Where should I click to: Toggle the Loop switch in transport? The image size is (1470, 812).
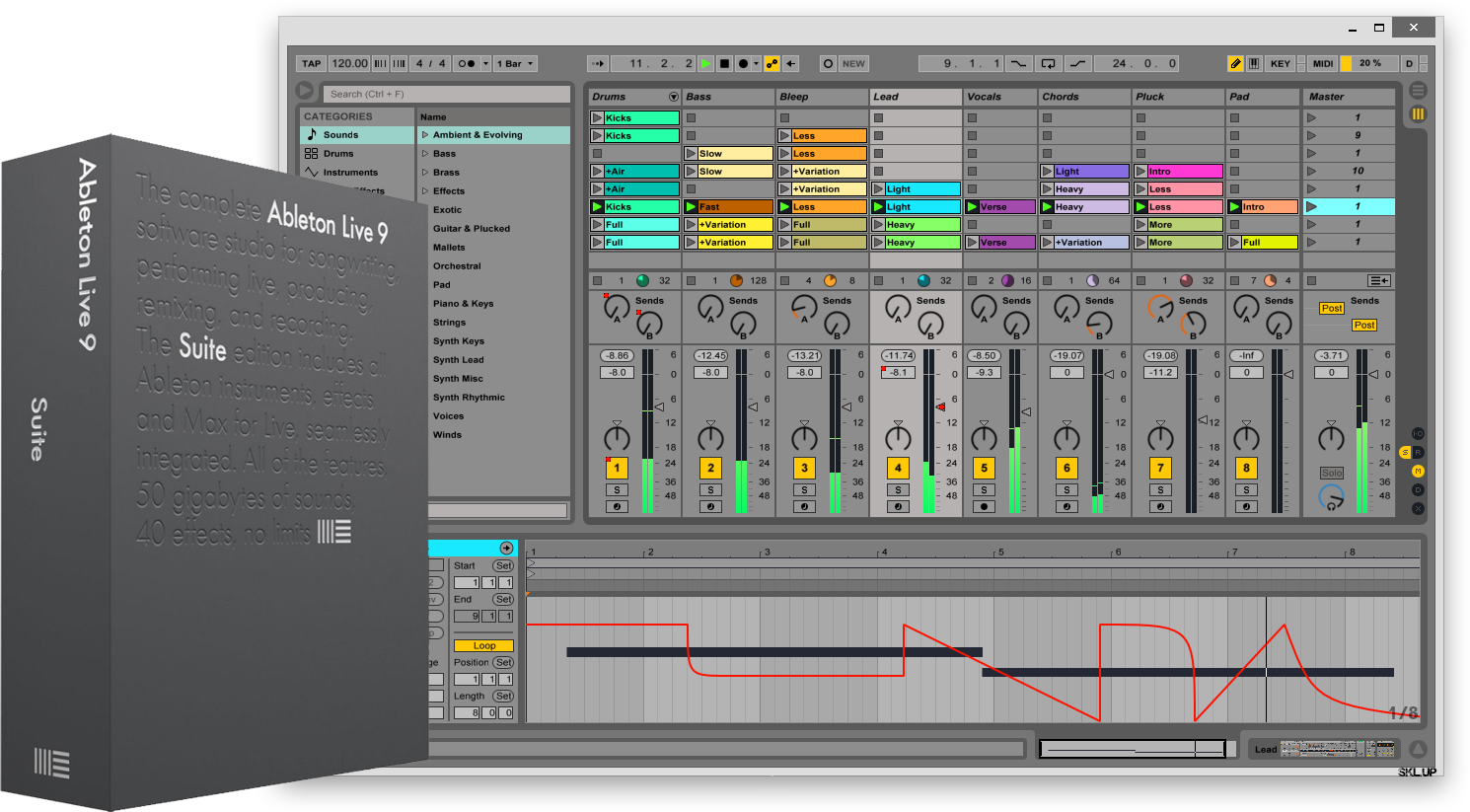click(x=1048, y=63)
